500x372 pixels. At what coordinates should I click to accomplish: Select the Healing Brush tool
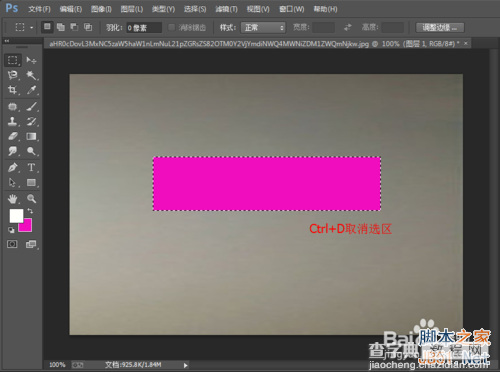[13, 107]
